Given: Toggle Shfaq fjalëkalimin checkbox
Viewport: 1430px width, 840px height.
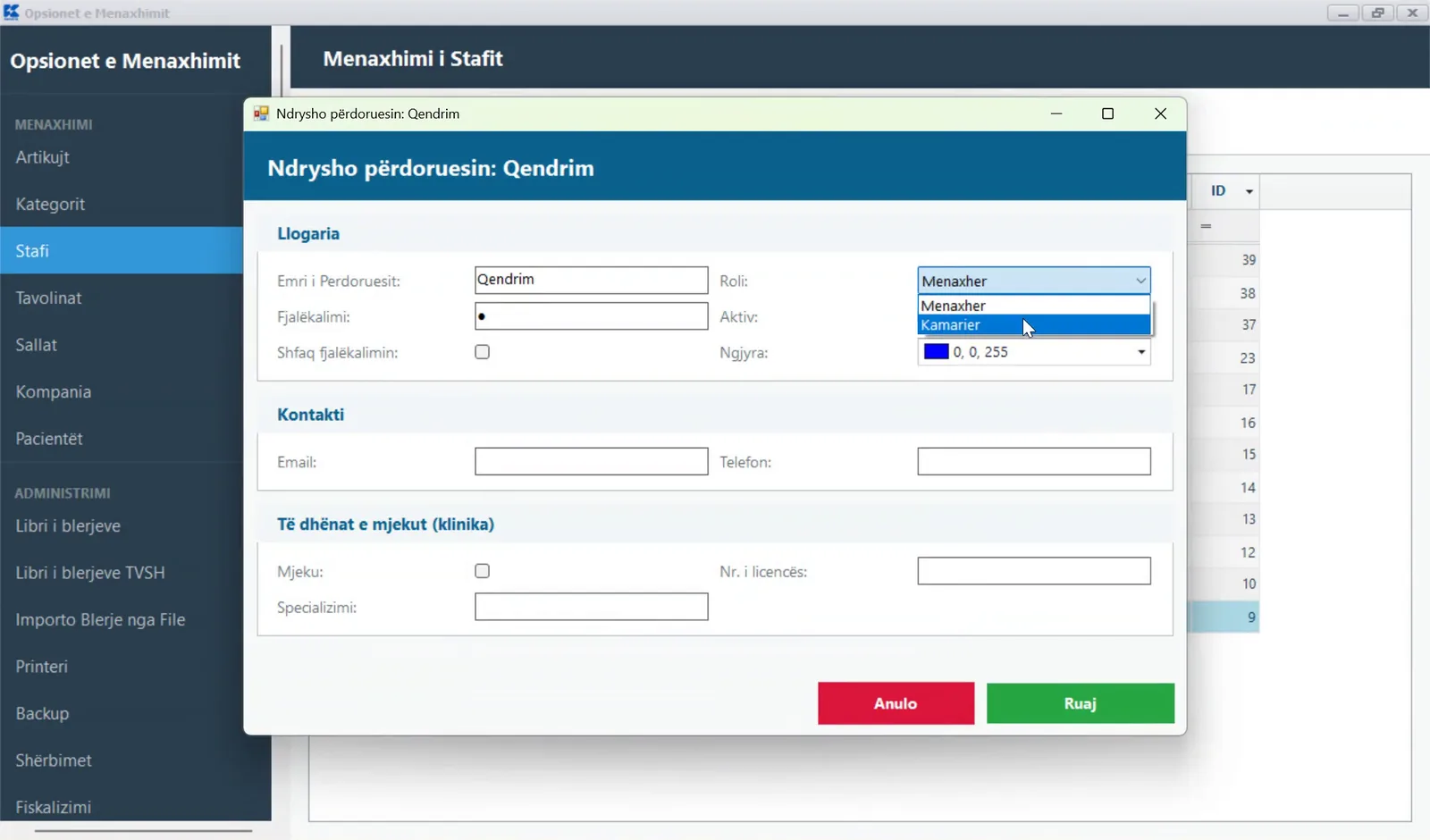Looking at the screenshot, I should pos(483,352).
